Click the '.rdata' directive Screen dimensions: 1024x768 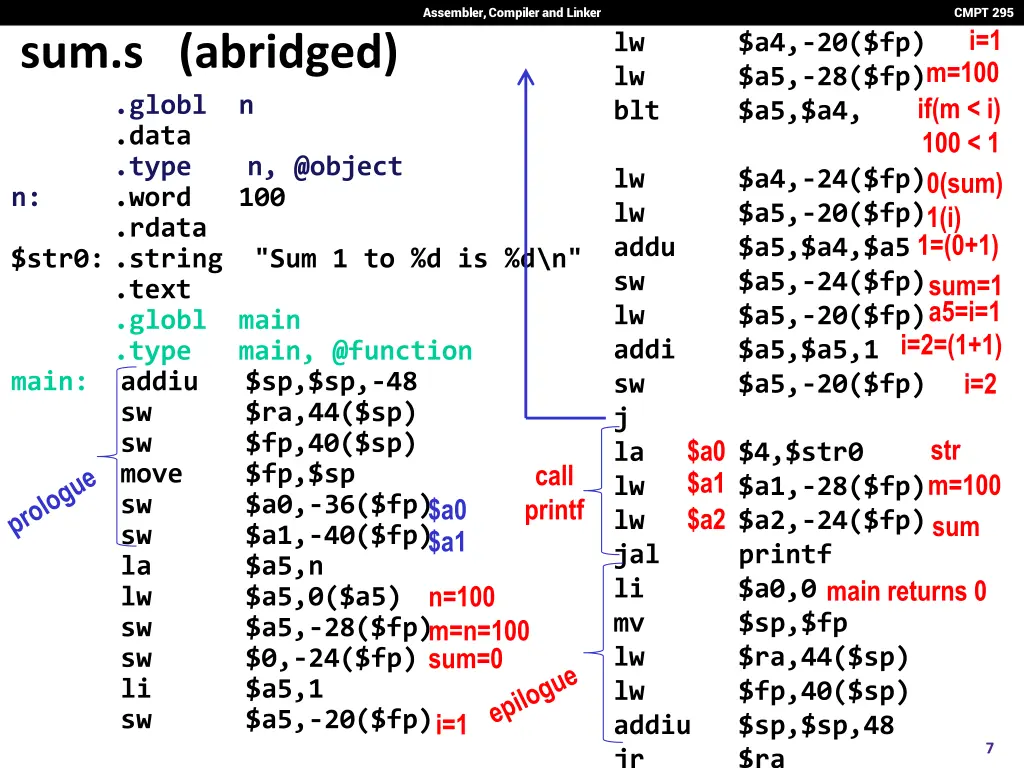click(161, 228)
